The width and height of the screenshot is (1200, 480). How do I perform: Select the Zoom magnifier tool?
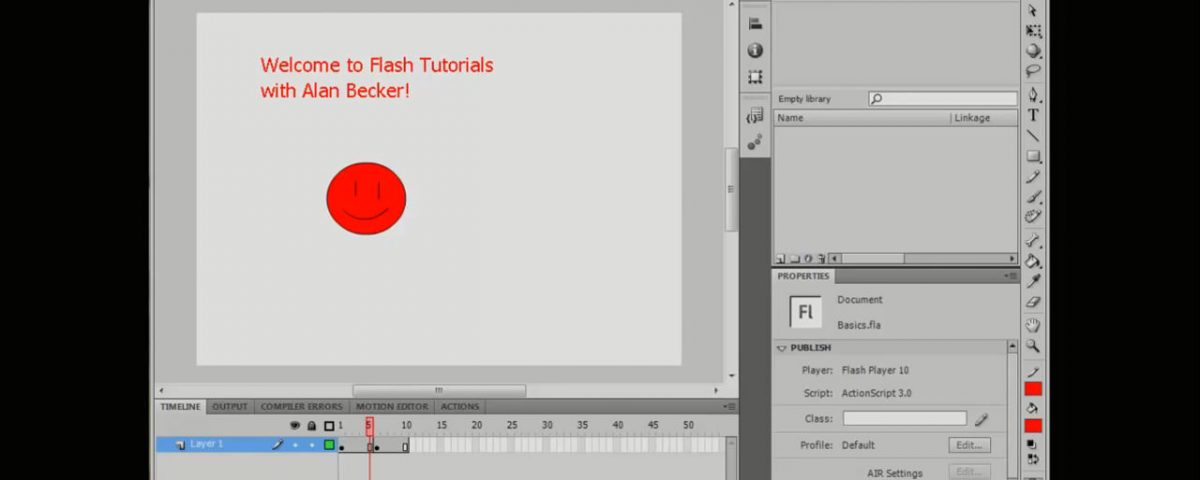point(1033,346)
